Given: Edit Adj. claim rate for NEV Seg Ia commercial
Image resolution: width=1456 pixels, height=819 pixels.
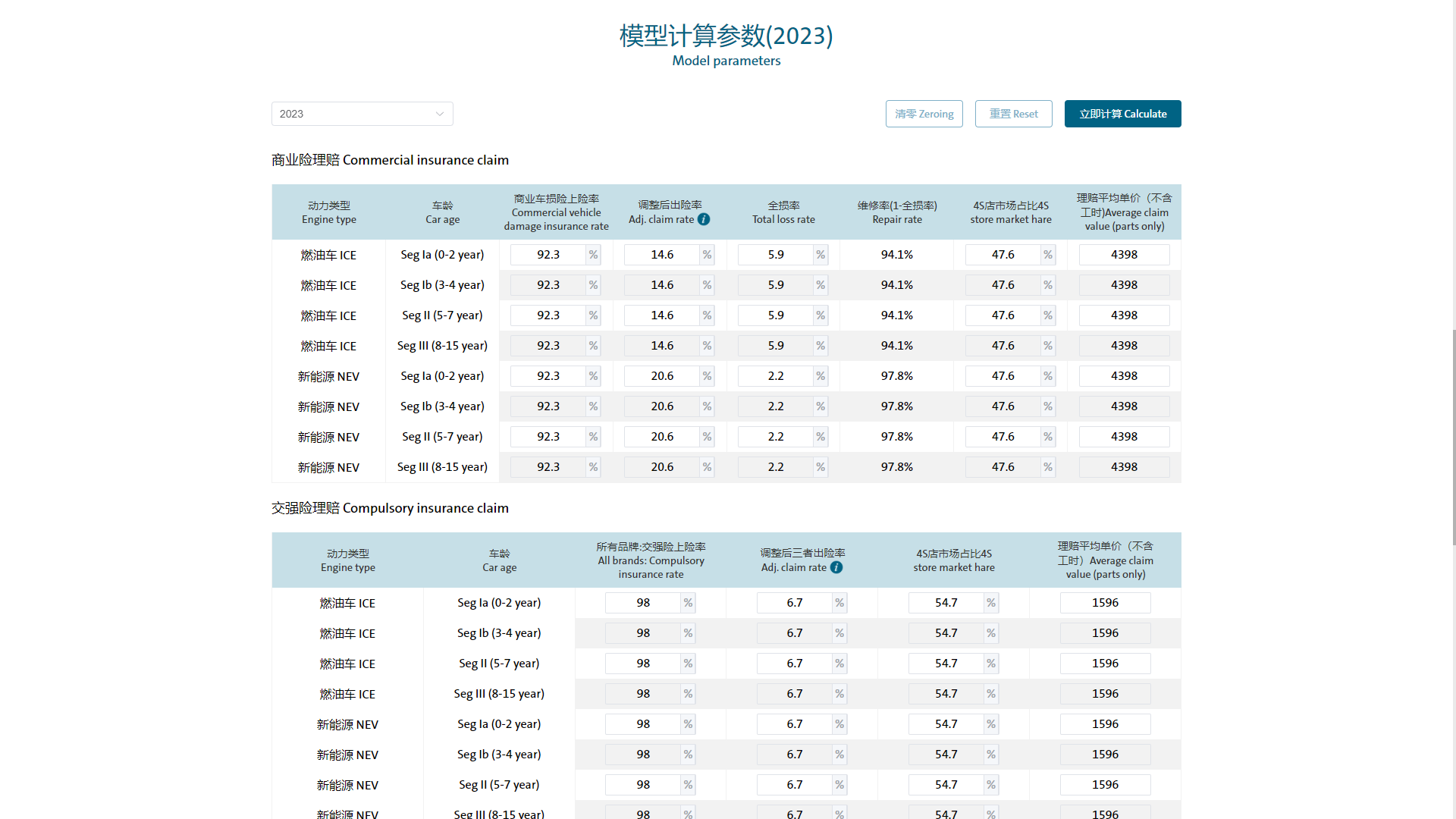Looking at the screenshot, I should point(661,376).
